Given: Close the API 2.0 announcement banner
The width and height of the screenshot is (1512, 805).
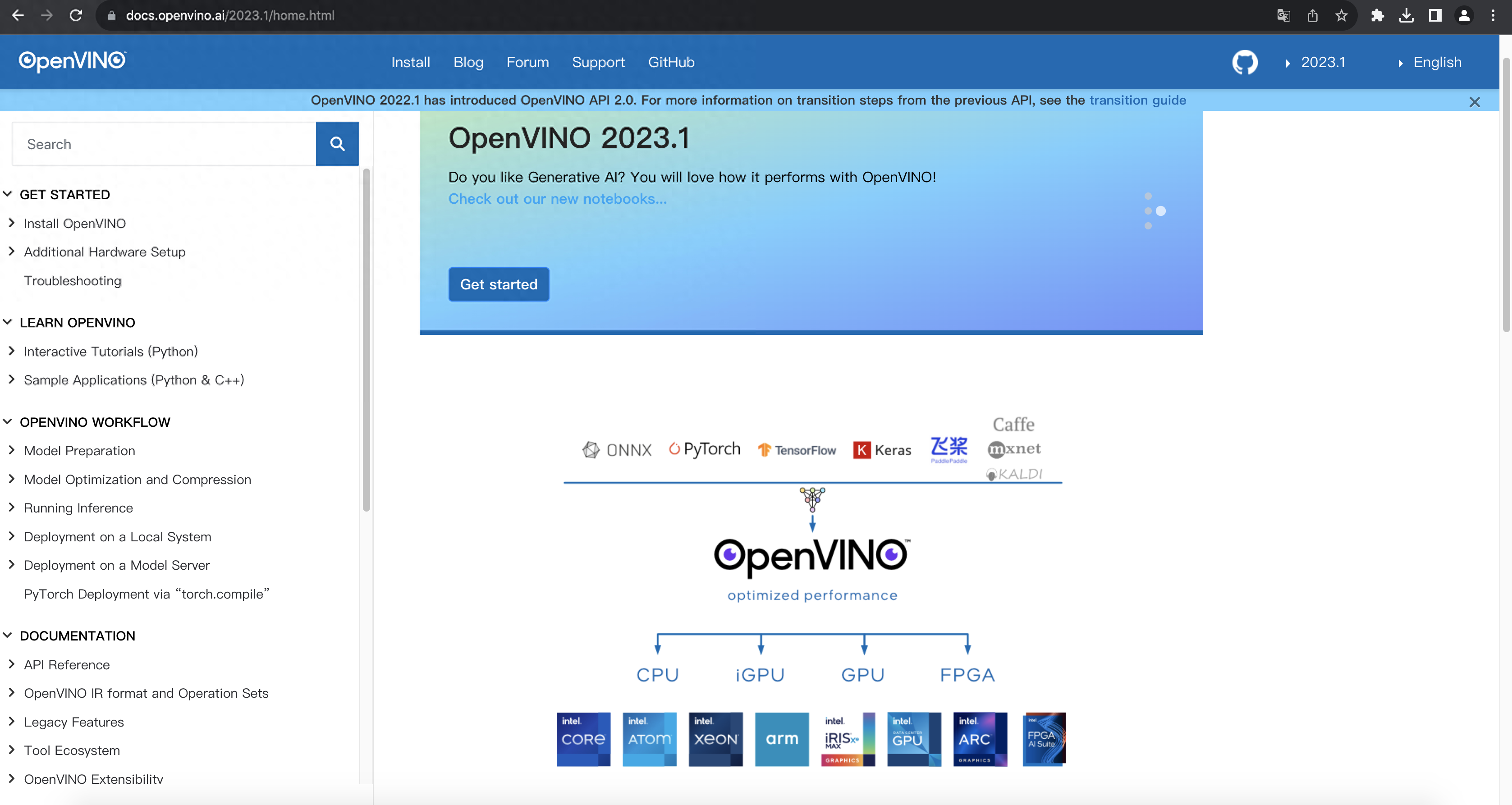Looking at the screenshot, I should pos(1474,101).
